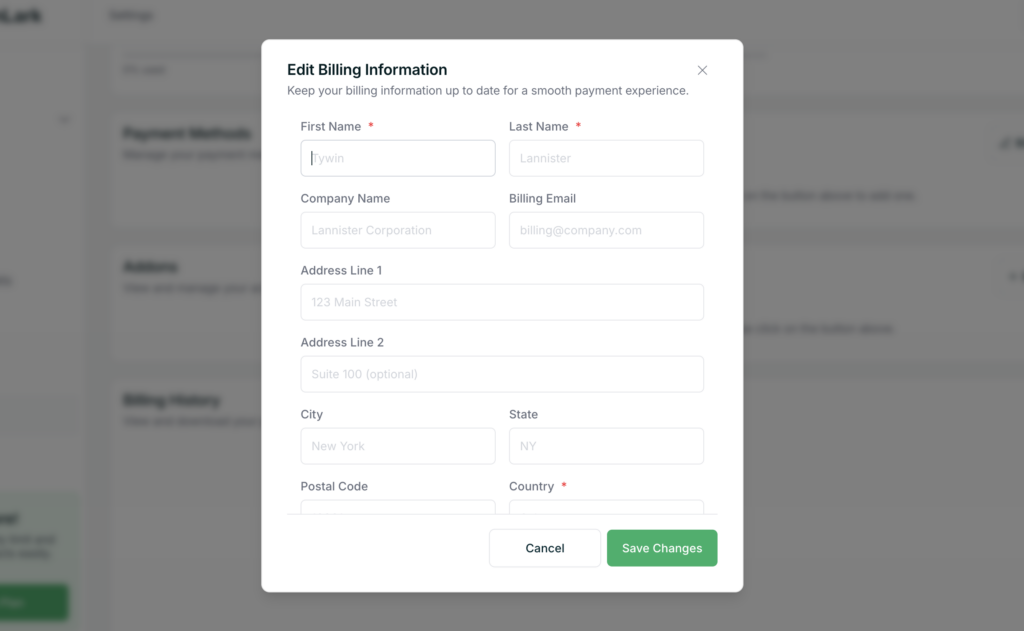Click the First Name field label
The height and width of the screenshot is (631, 1024).
(331, 127)
